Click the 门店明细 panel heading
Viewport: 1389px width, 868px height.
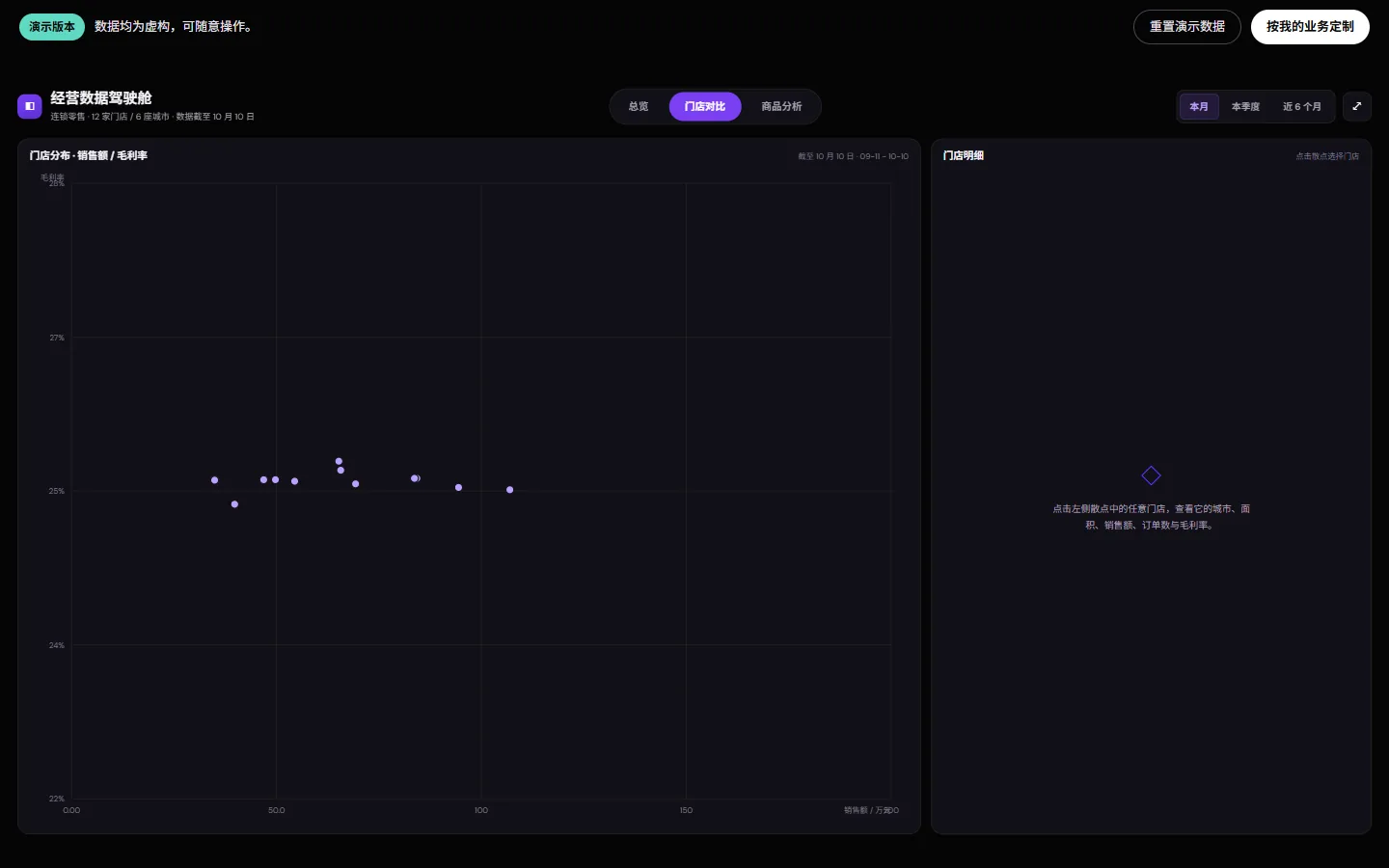[964, 155]
